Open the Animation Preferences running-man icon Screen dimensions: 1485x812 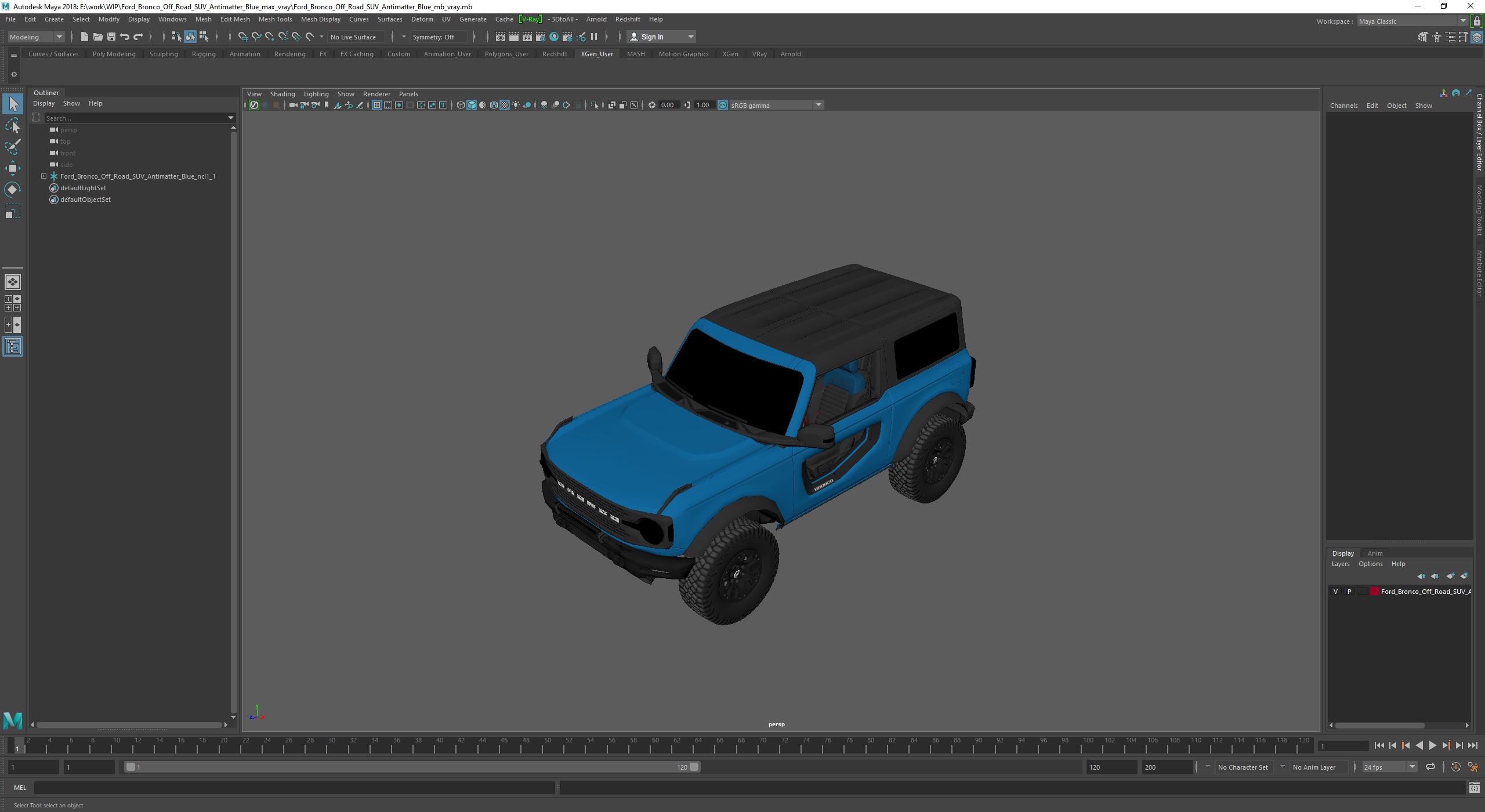coord(1473,767)
